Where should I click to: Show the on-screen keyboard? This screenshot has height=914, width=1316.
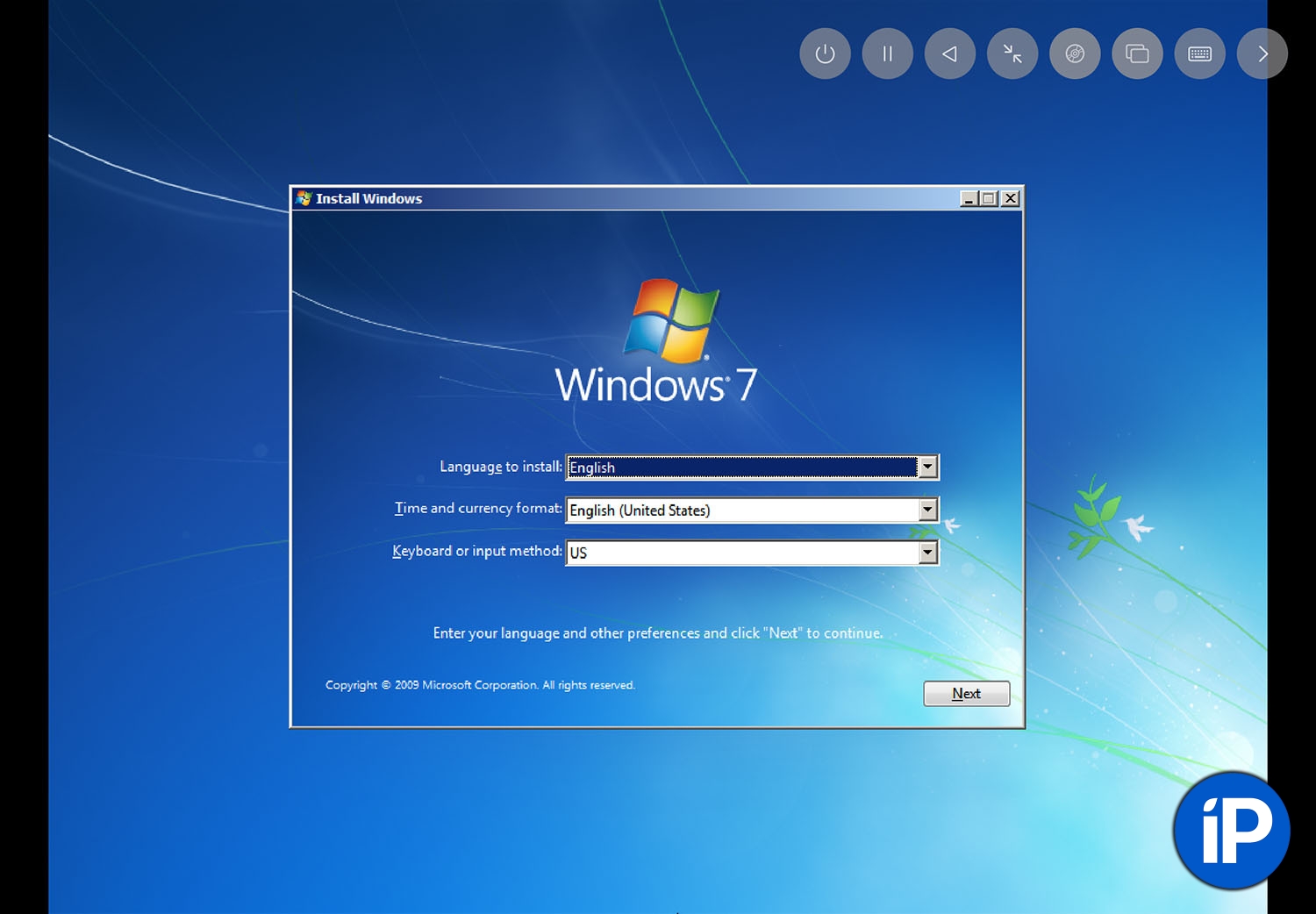(x=1199, y=54)
